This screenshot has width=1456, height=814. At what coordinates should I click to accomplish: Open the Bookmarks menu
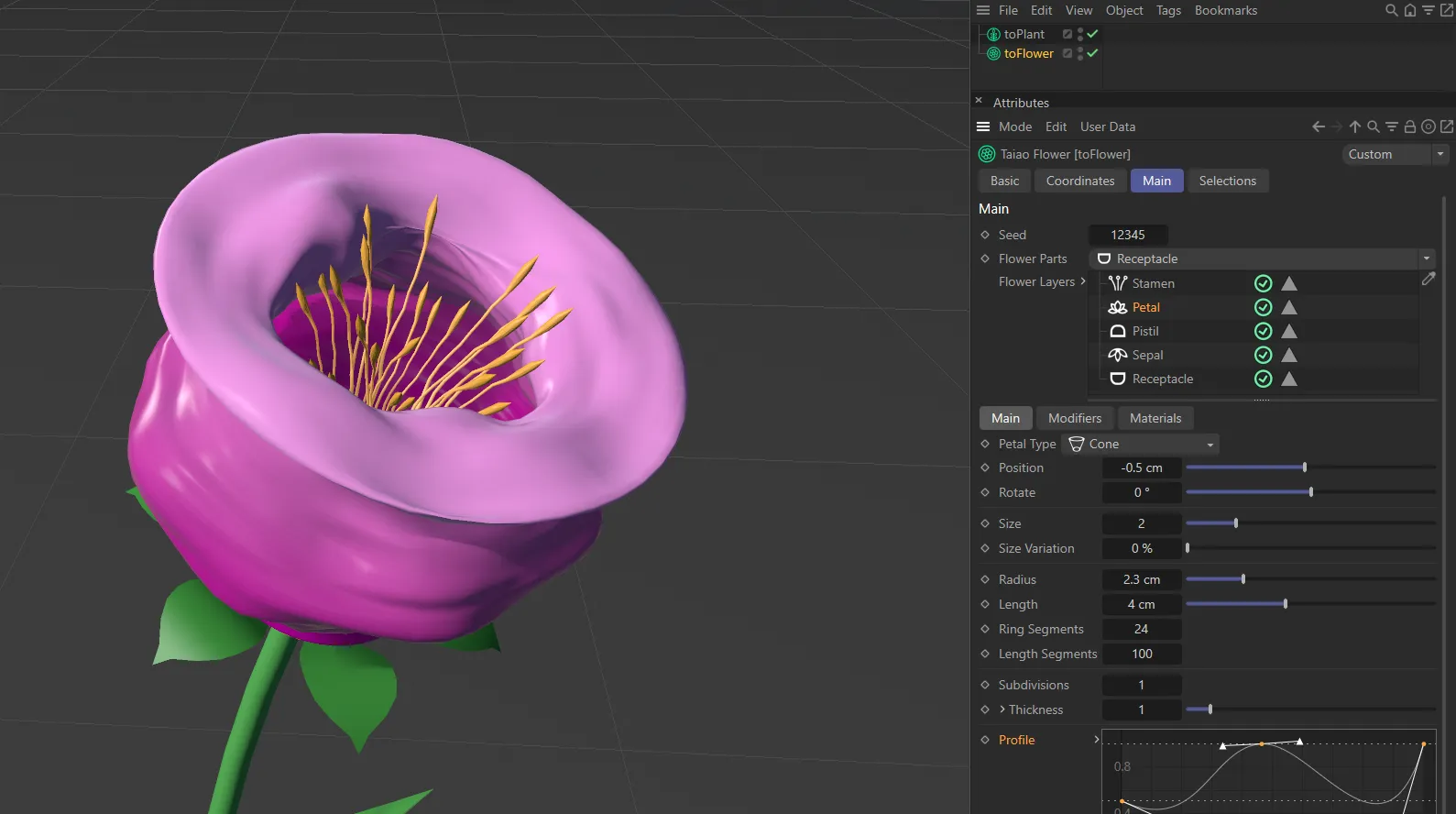point(1226,10)
